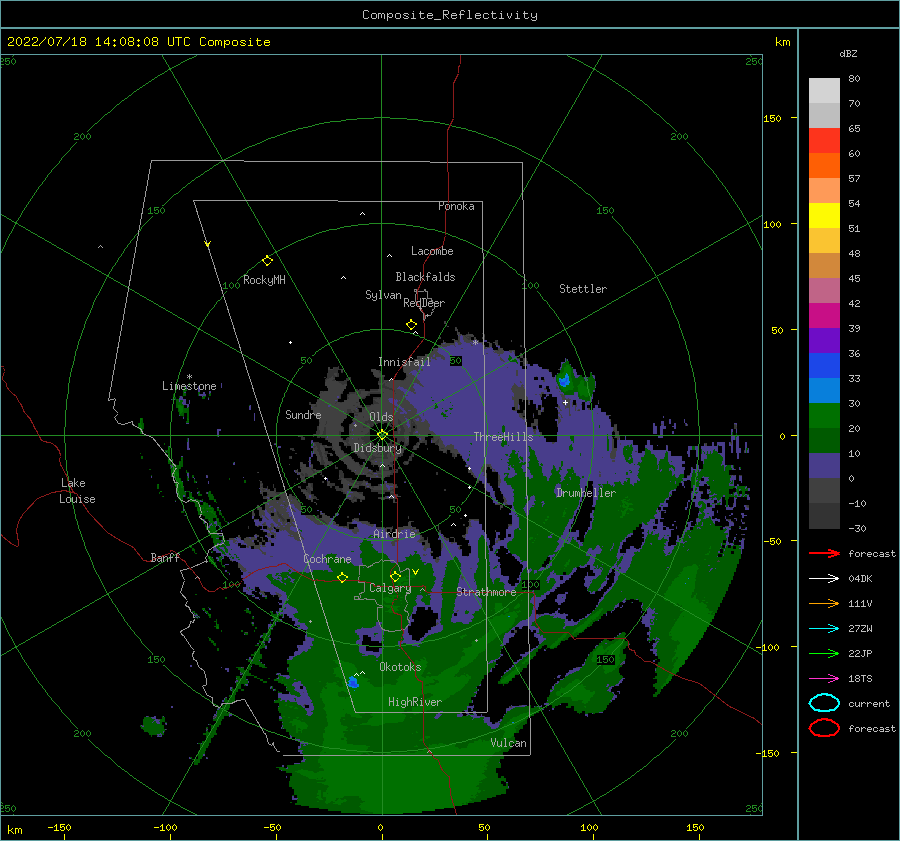Select the red 65-60 dBZ swatch
Image resolution: width=900 pixels, height=841 pixels.
(x=824, y=140)
